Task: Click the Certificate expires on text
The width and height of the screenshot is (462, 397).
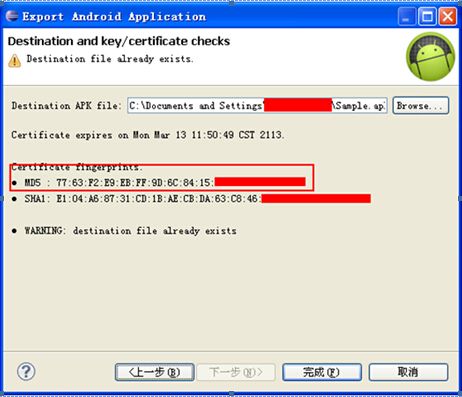Action: coord(148,135)
